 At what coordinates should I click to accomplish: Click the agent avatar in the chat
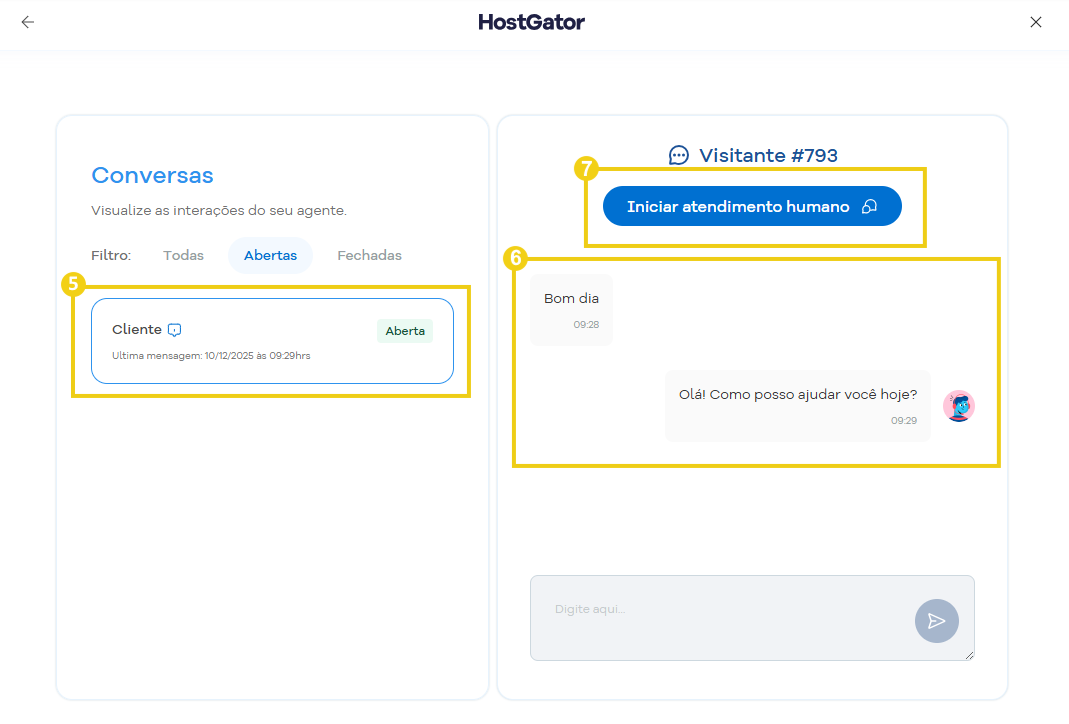tap(959, 406)
